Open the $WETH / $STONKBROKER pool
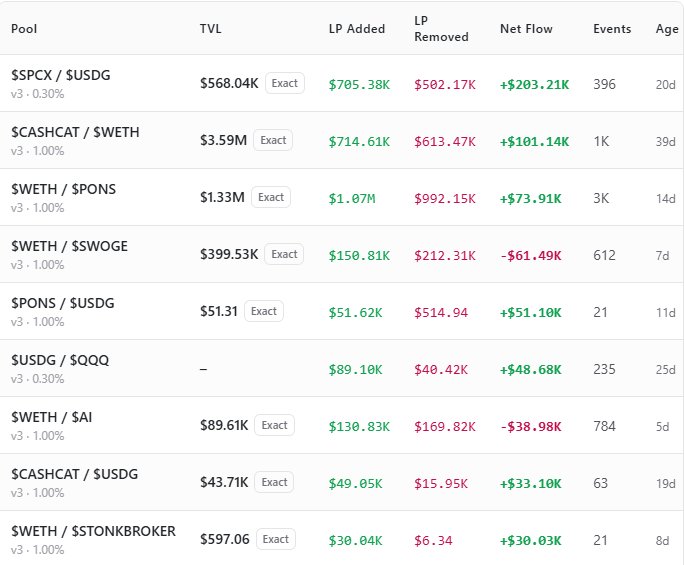Viewport: 684px width, 565px height. tap(342, 538)
